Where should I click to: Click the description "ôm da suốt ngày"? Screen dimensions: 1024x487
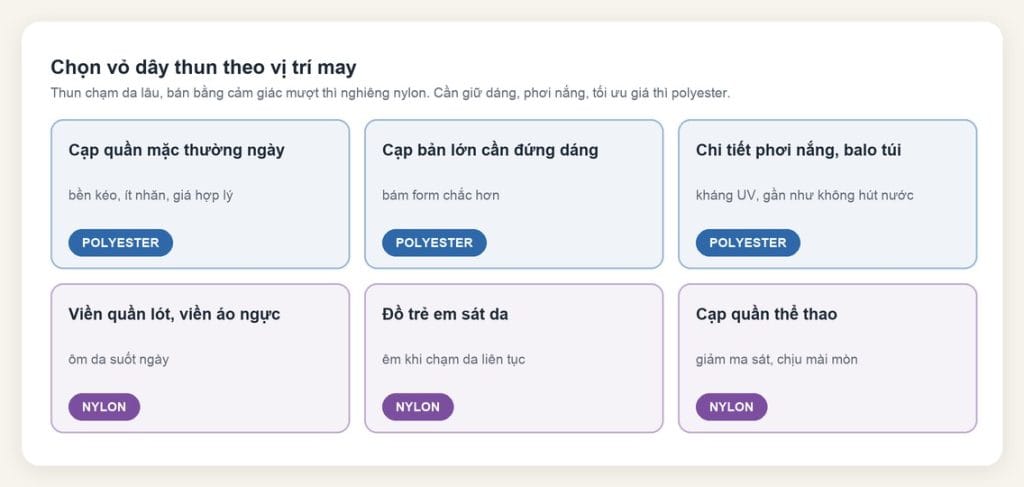pos(119,360)
